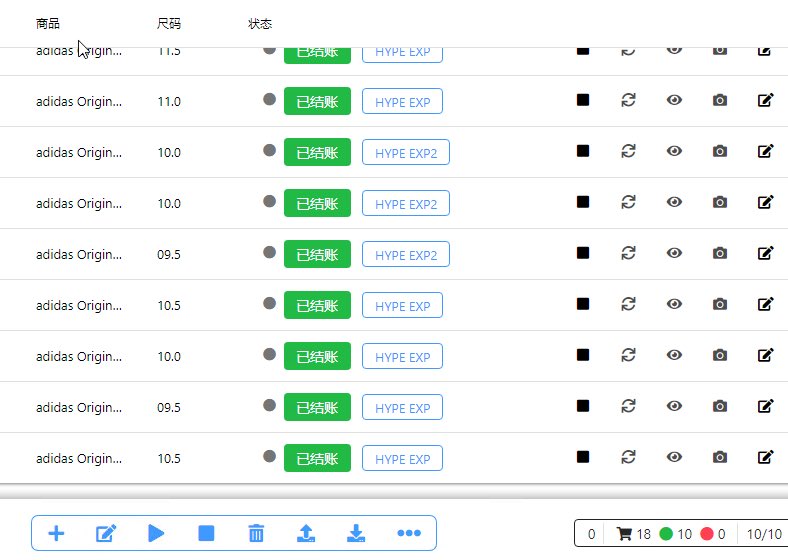Stop the 09.5 HYPE EXP task
Screen dimensions: 788x560
click(x=583, y=406)
